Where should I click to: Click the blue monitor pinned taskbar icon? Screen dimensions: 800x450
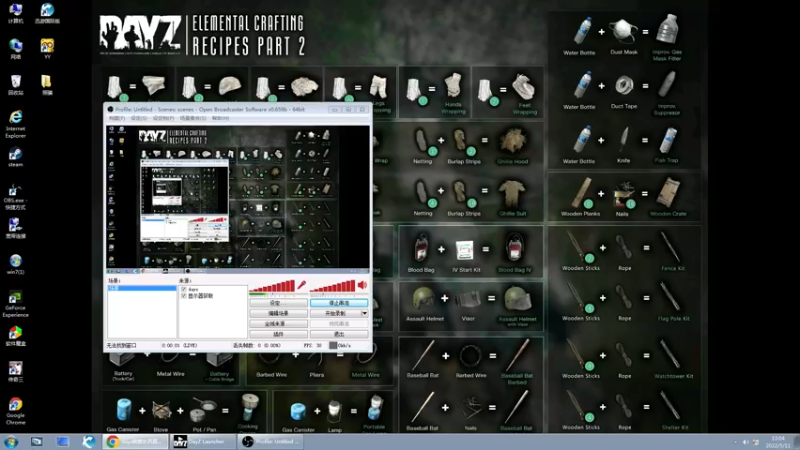pyautogui.click(x=63, y=441)
